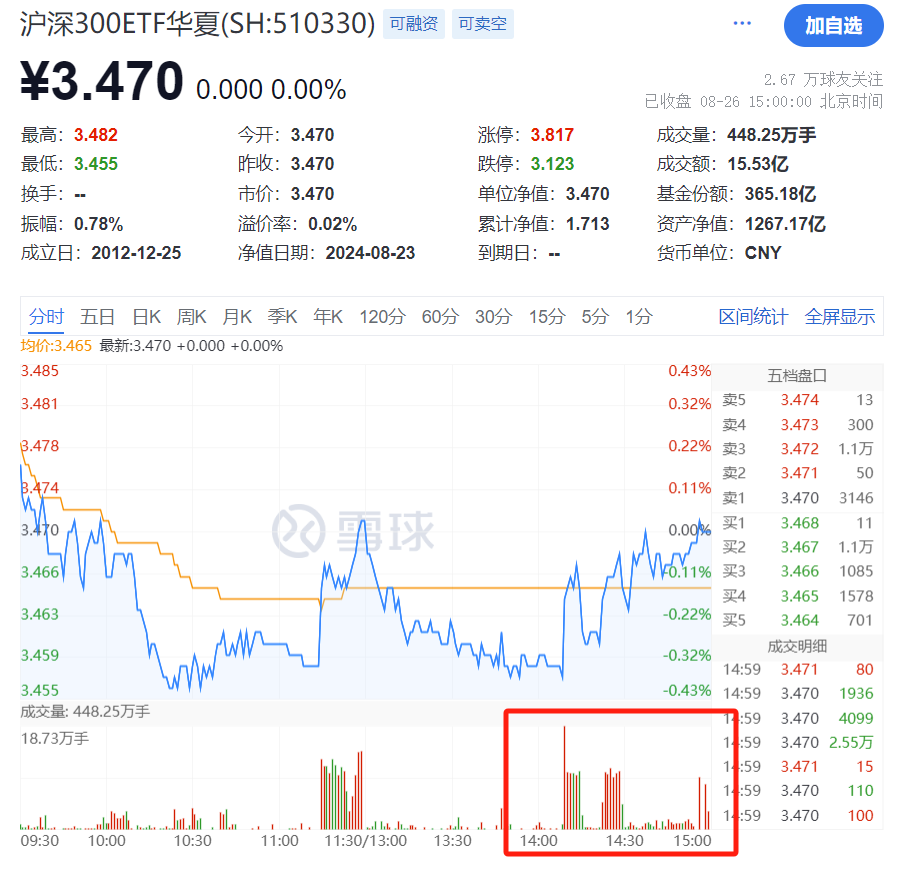Open the 季K chart tab
The height and width of the screenshot is (874, 910).
[282, 317]
